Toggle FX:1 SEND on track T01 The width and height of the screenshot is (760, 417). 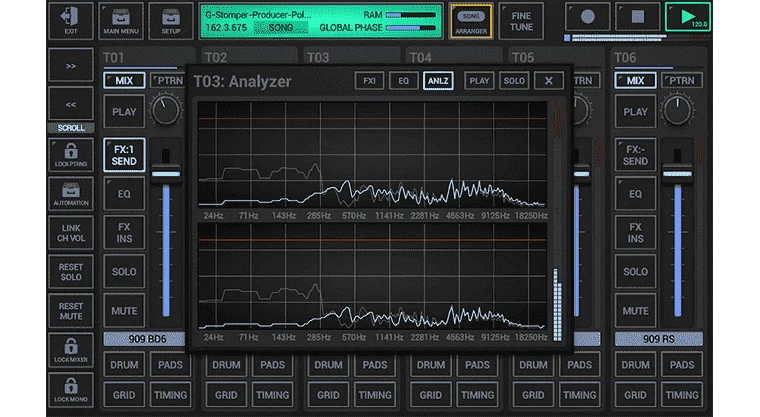(x=124, y=155)
